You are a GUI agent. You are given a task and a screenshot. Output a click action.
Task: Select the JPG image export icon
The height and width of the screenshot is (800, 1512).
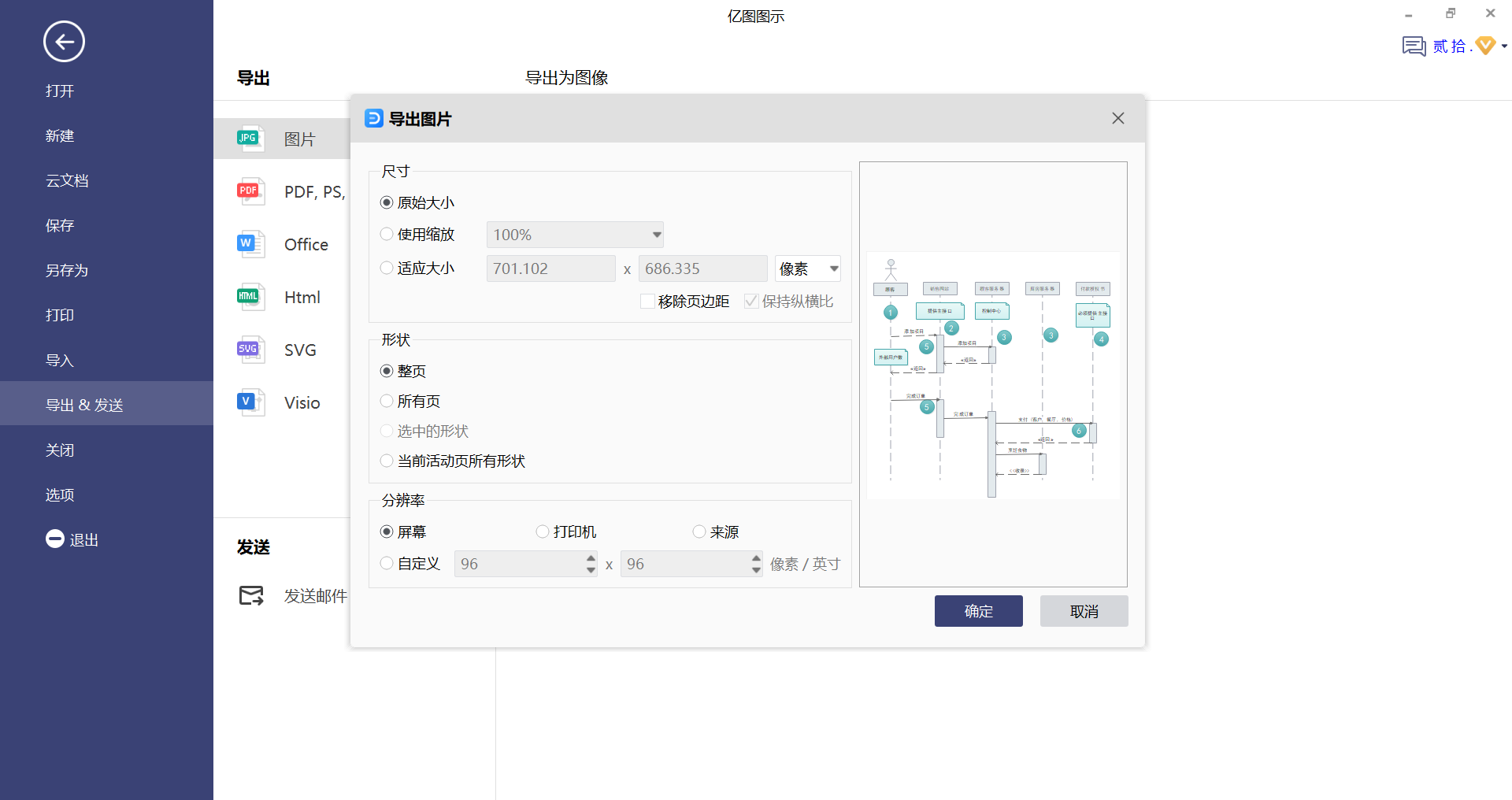250,139
